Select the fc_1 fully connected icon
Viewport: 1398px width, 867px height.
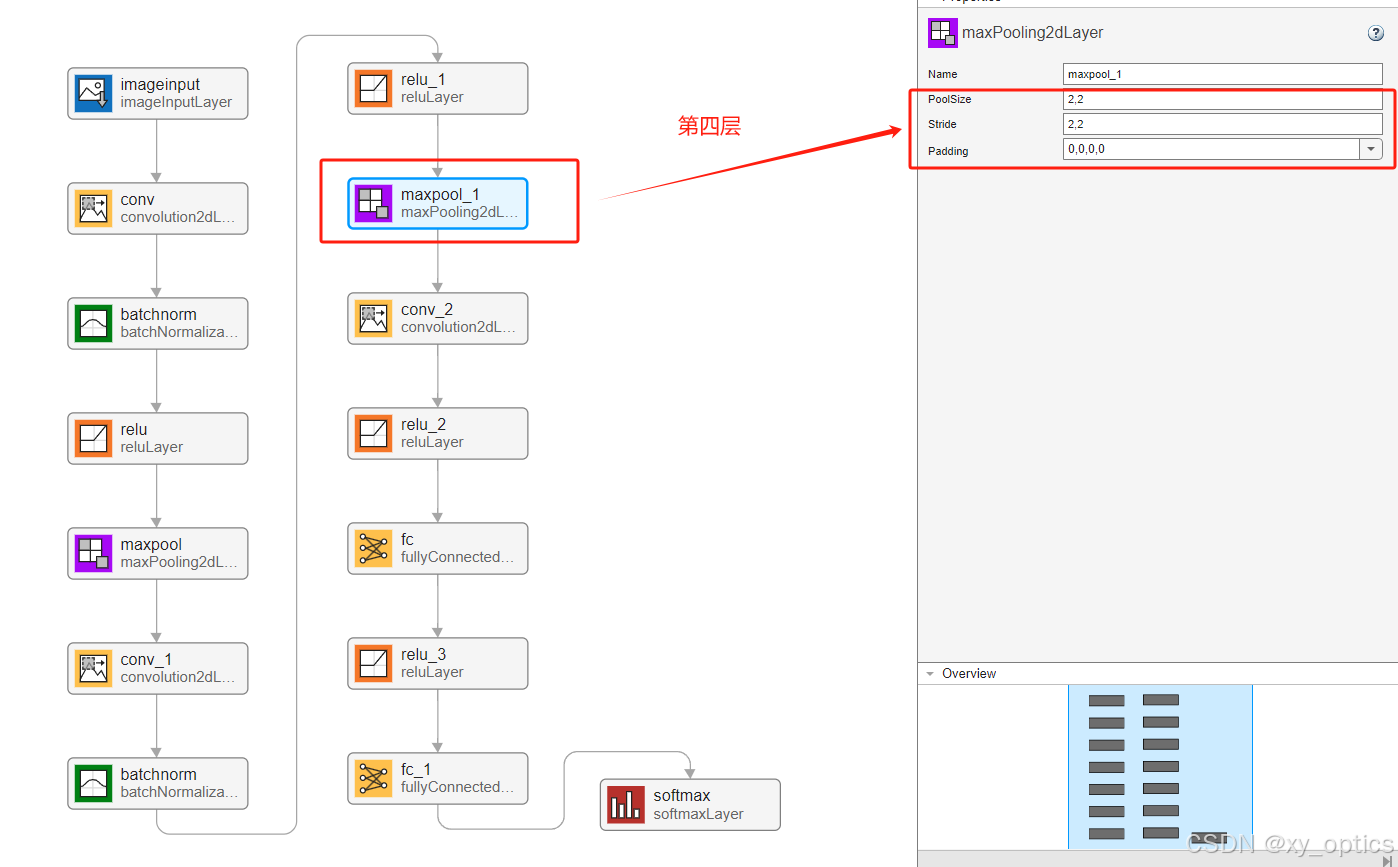point(373,778)
